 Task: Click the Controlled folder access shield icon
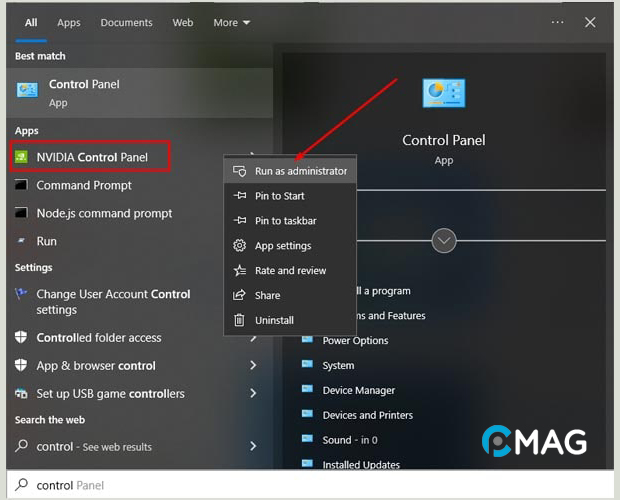pos(21,337)
